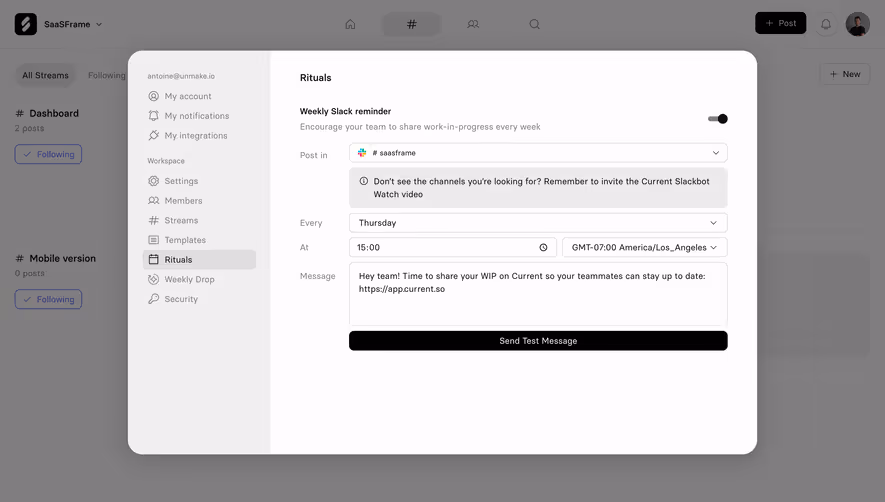This screenshot has height=502, width=885.
Task: Click the Streams hashtag icon in sidebar
Action: [x=154, y=220]
